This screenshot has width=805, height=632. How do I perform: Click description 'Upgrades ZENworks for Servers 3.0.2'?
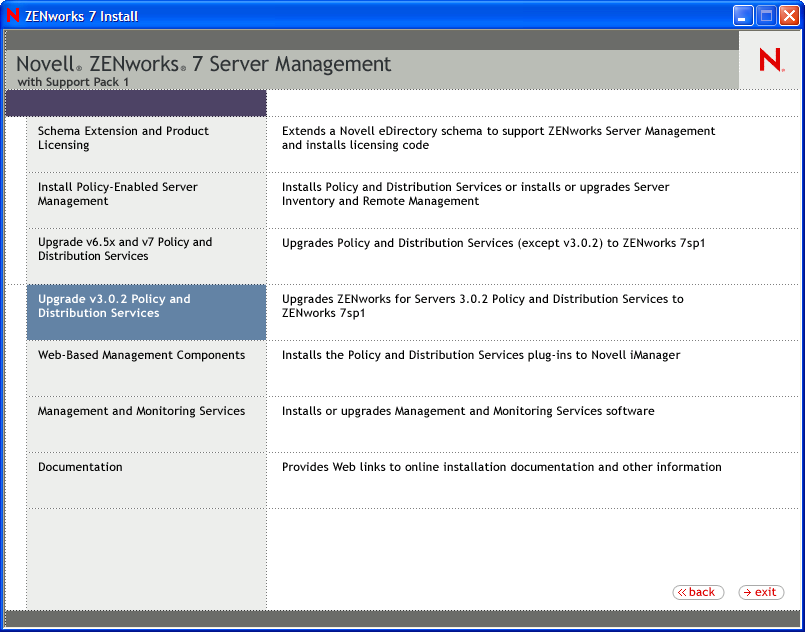point(483,305)
